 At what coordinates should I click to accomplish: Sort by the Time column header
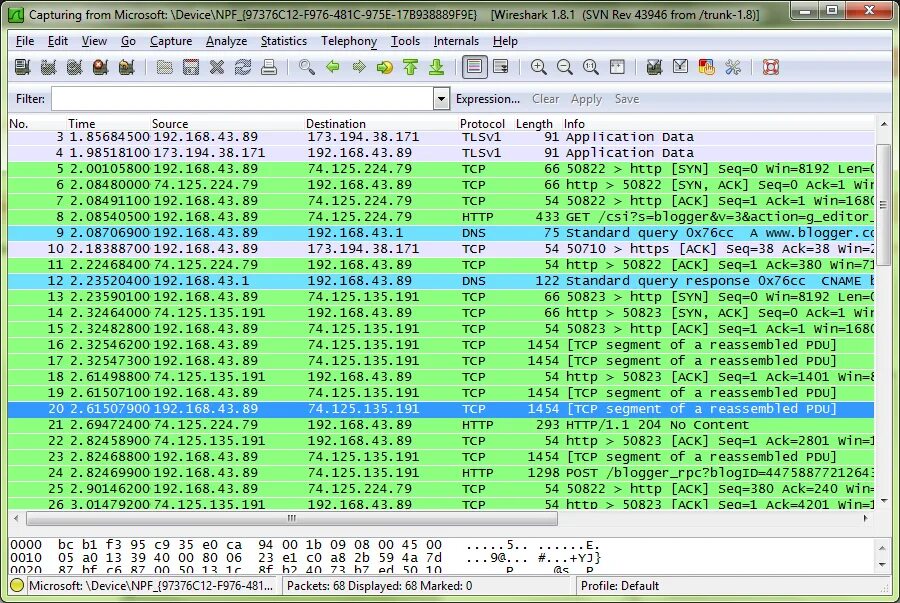[x=108, y=123]
